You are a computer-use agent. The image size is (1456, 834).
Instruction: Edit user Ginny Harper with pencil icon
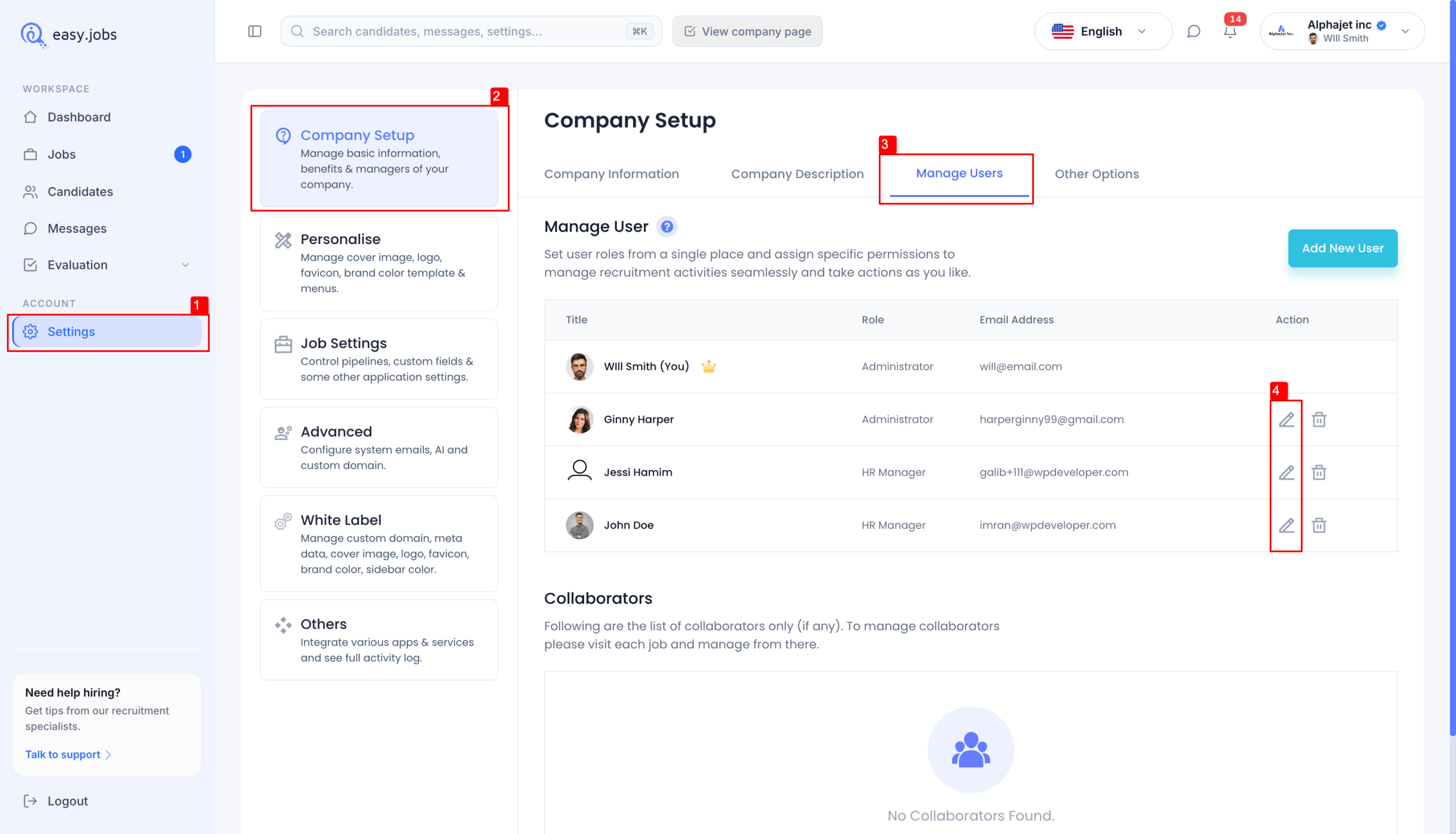[1287, 419]
